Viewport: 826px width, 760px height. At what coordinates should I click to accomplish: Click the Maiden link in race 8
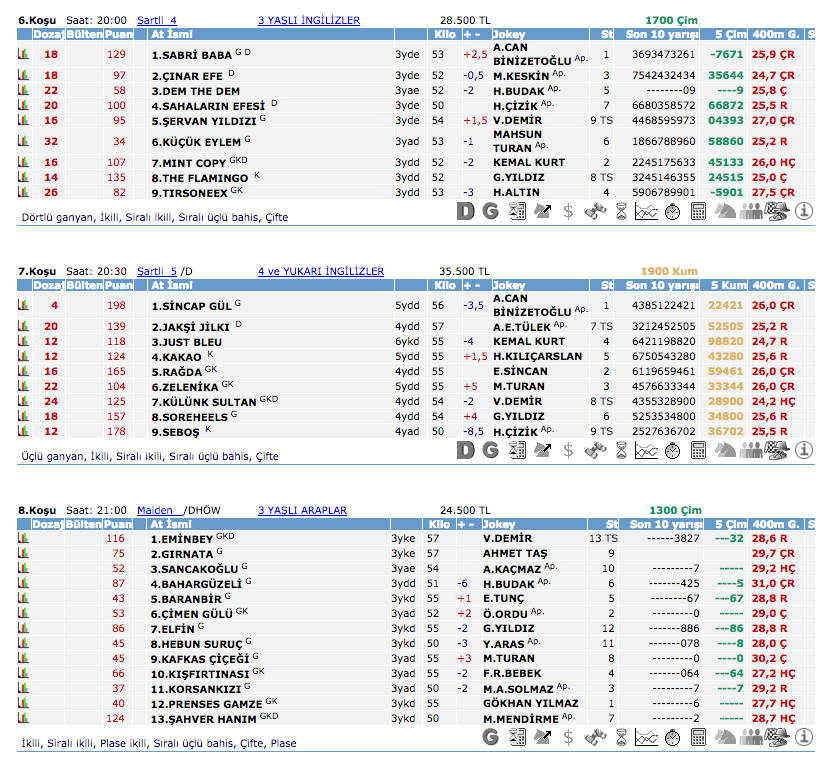[155, 510]
